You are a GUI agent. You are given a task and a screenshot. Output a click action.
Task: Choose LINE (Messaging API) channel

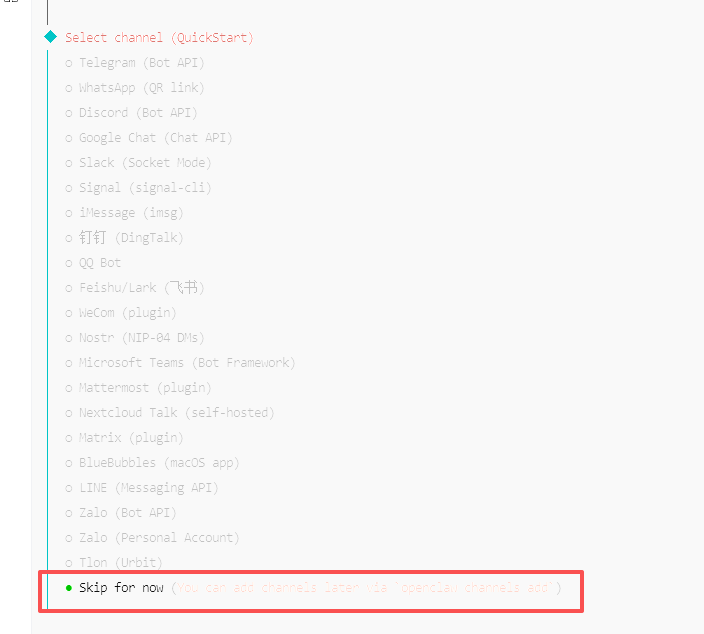tap(148, 488)
